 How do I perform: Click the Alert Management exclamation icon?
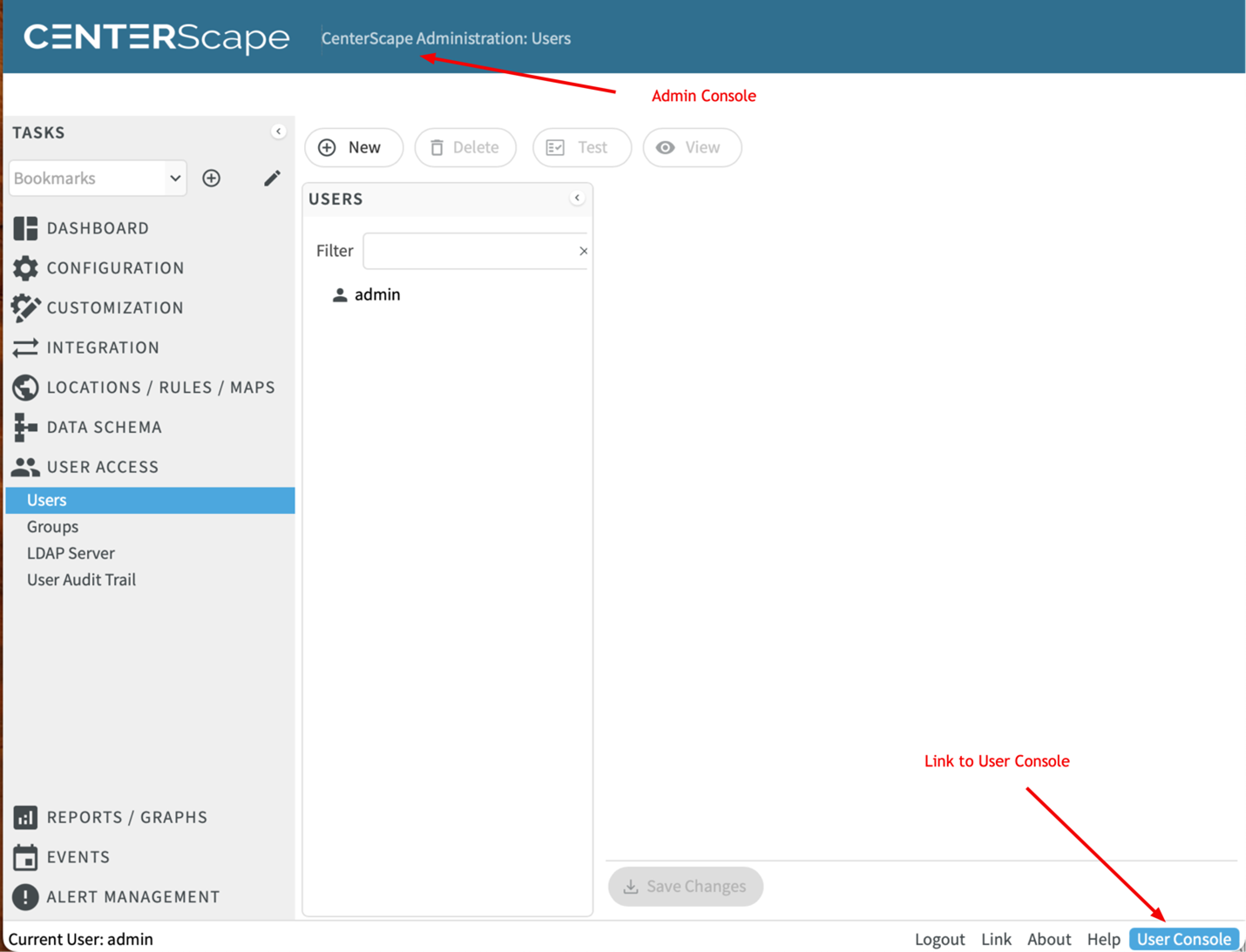25,896
